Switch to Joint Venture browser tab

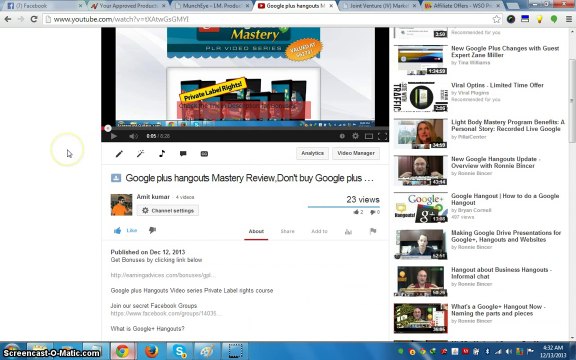[x=379, y=6]
